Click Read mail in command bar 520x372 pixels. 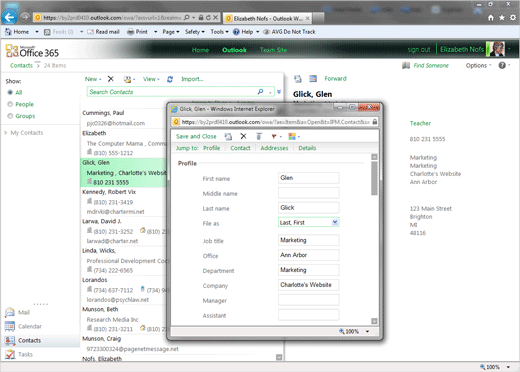click(x=103, y=32)
